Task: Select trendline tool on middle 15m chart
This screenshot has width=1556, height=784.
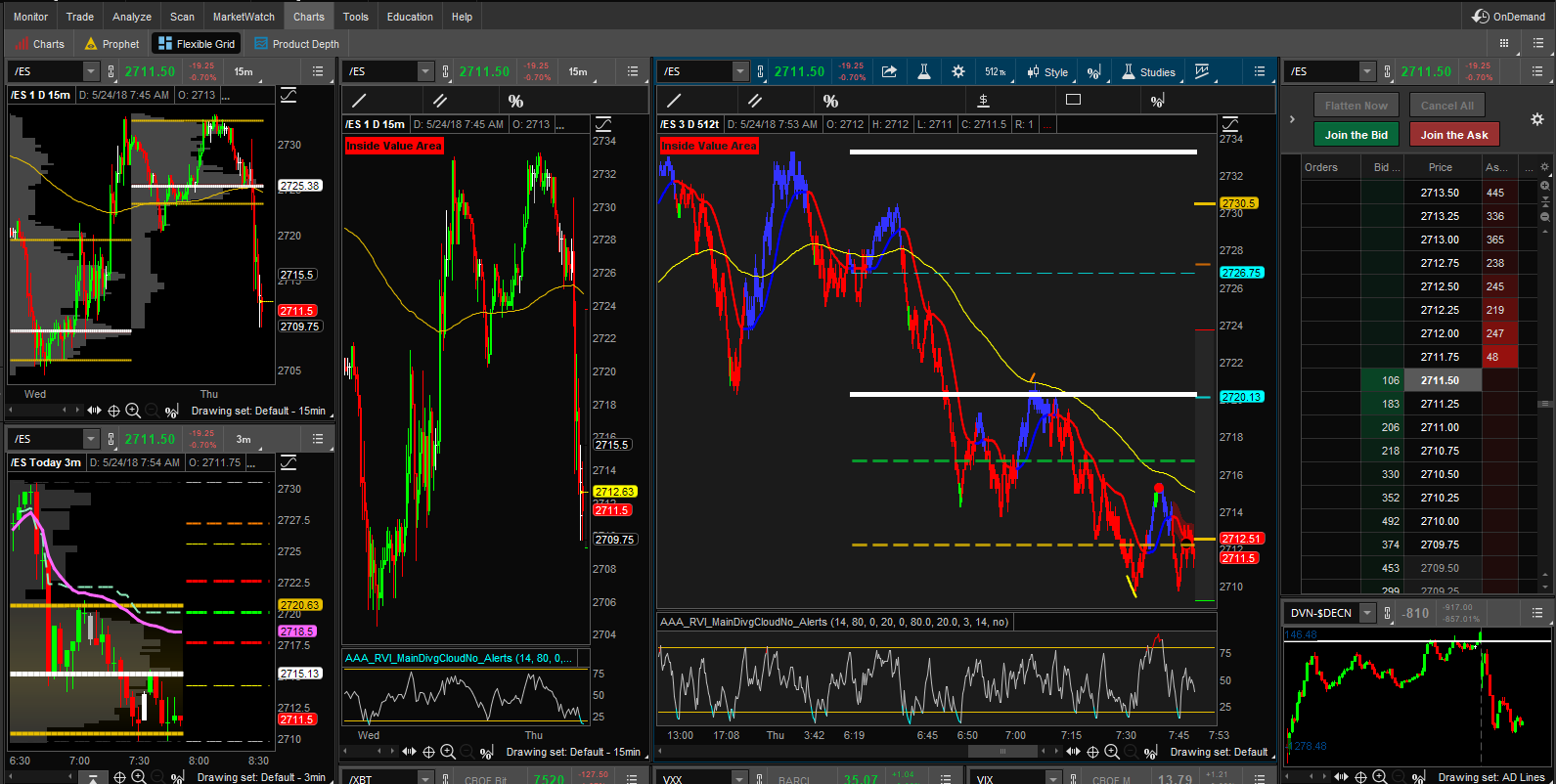Action: pos(359,100)
